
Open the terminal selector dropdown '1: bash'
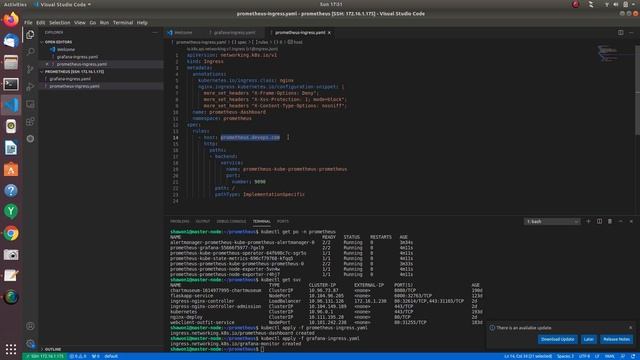pos(552,221)
